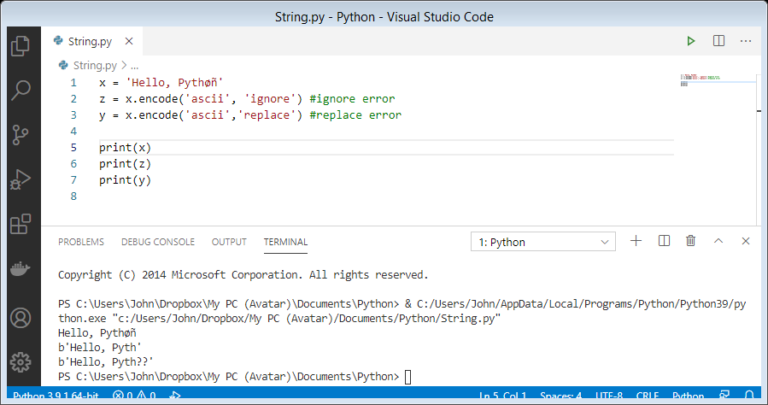
Task: Run Python file with green play button
Action: pos(690,41)
